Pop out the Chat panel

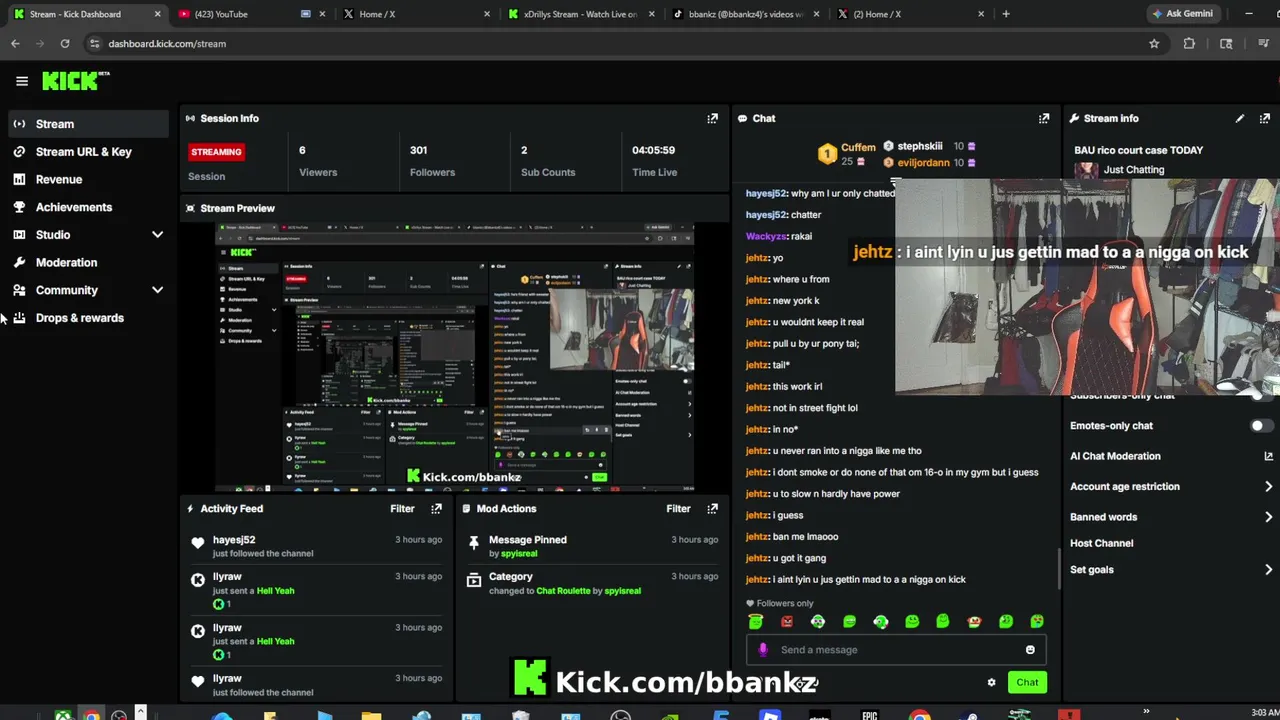(1044, 118)
